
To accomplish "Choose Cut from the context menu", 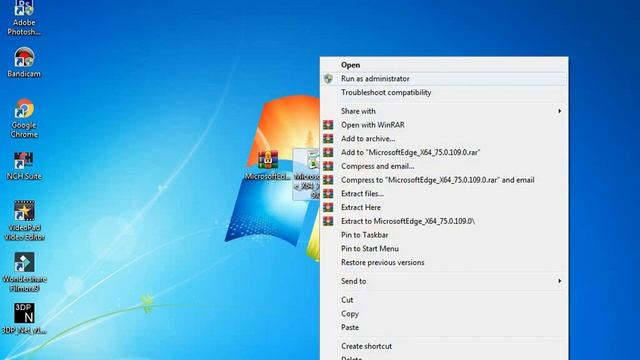I will (x=444, y=300).
